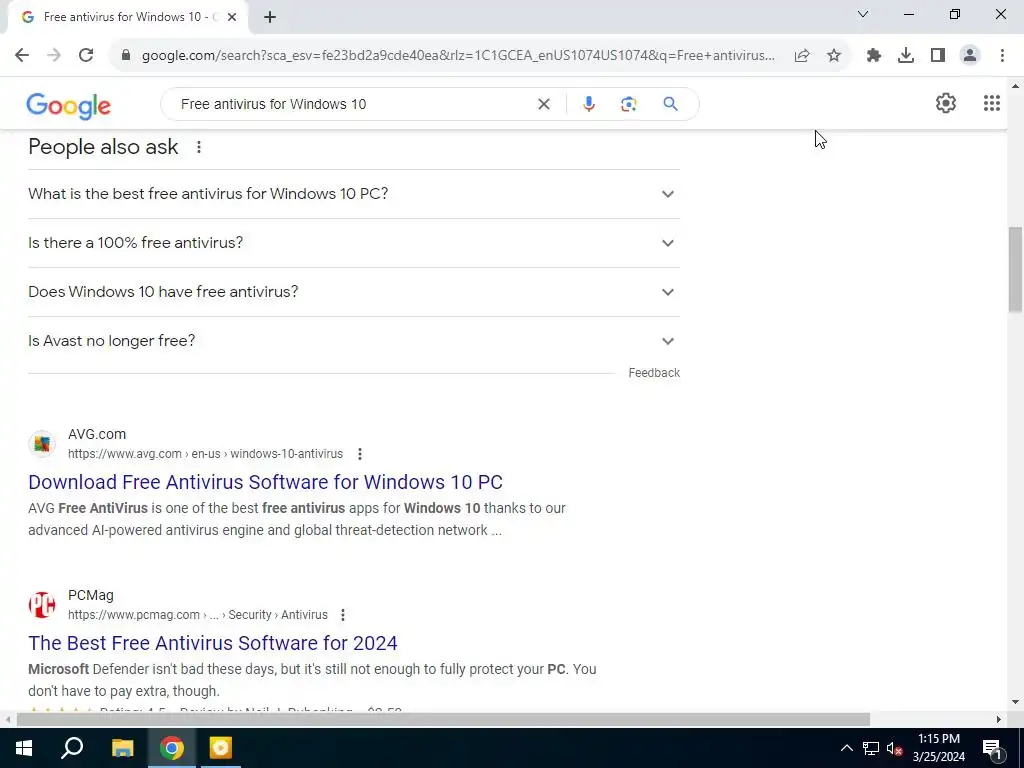Click the Chrome taskbar icon

172,748
